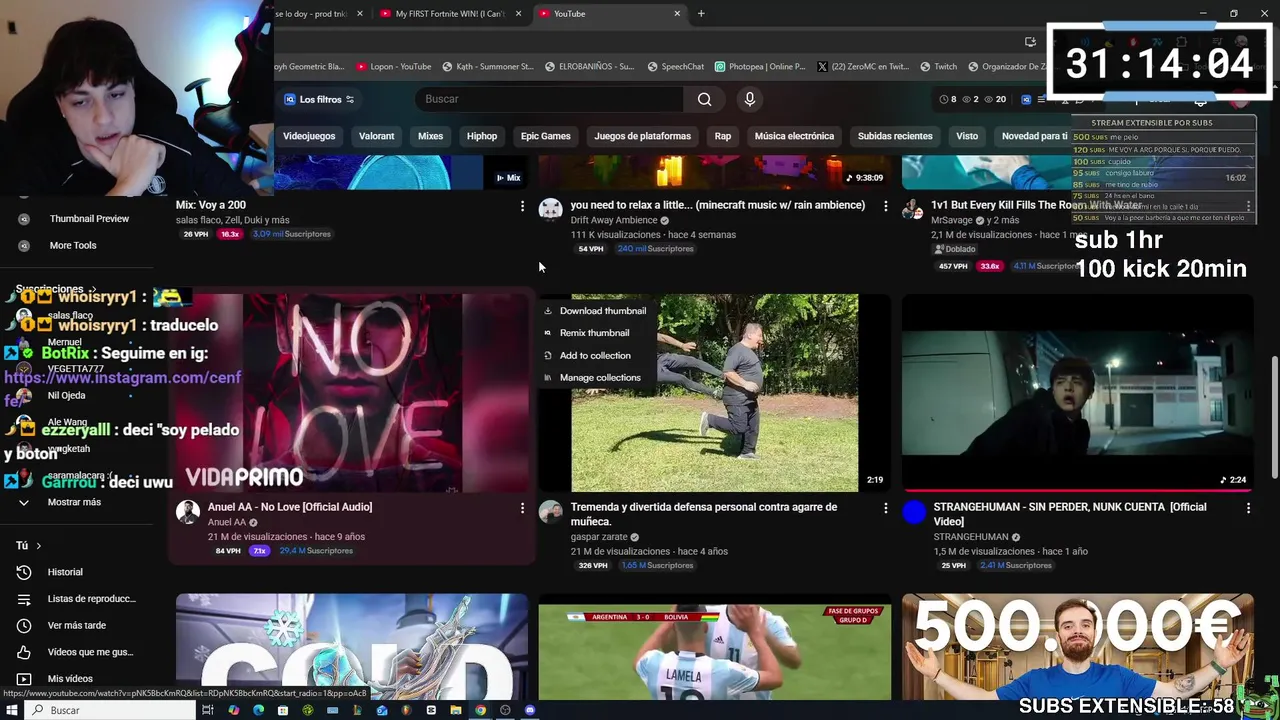Image resolution: width=1280 pixels, height=720 pixels.
Task: Open the gaspar zarate channel name link
Action: 598,537
